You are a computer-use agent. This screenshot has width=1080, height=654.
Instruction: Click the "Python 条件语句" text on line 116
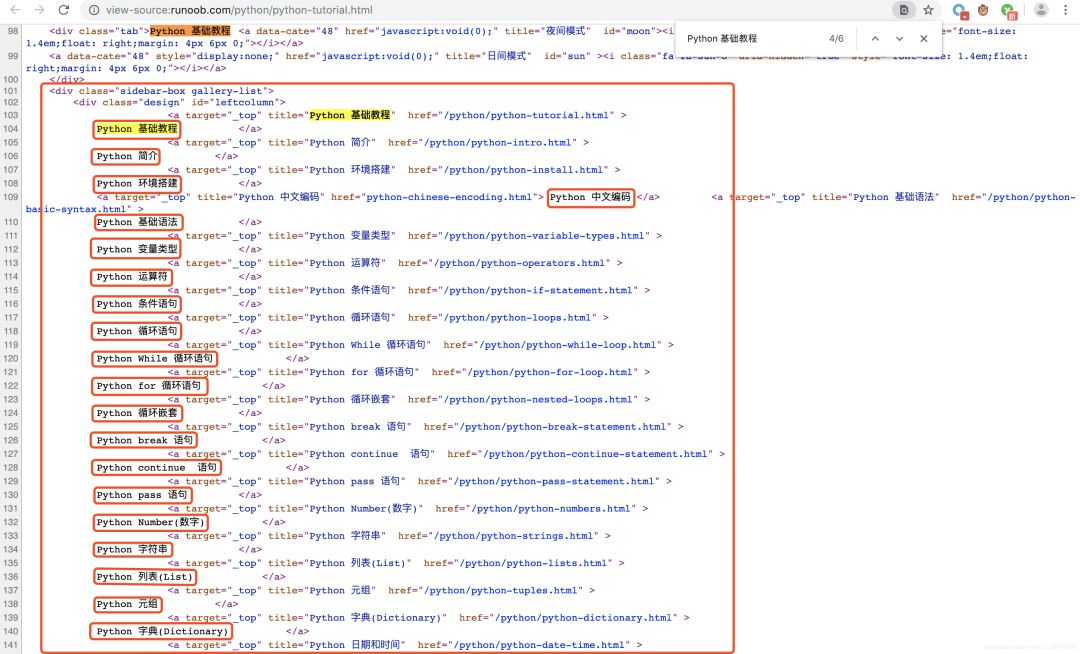(137, 304)
